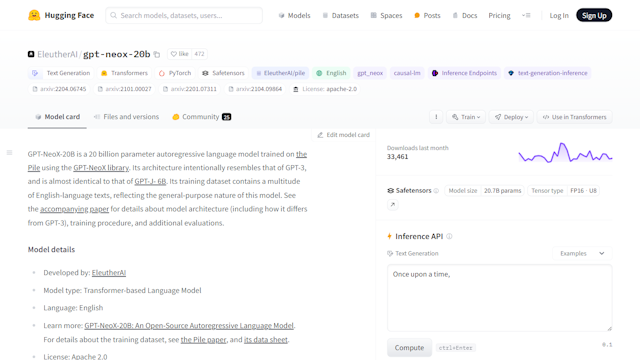Click the downloads last month chart

click(x=565, y=153)
